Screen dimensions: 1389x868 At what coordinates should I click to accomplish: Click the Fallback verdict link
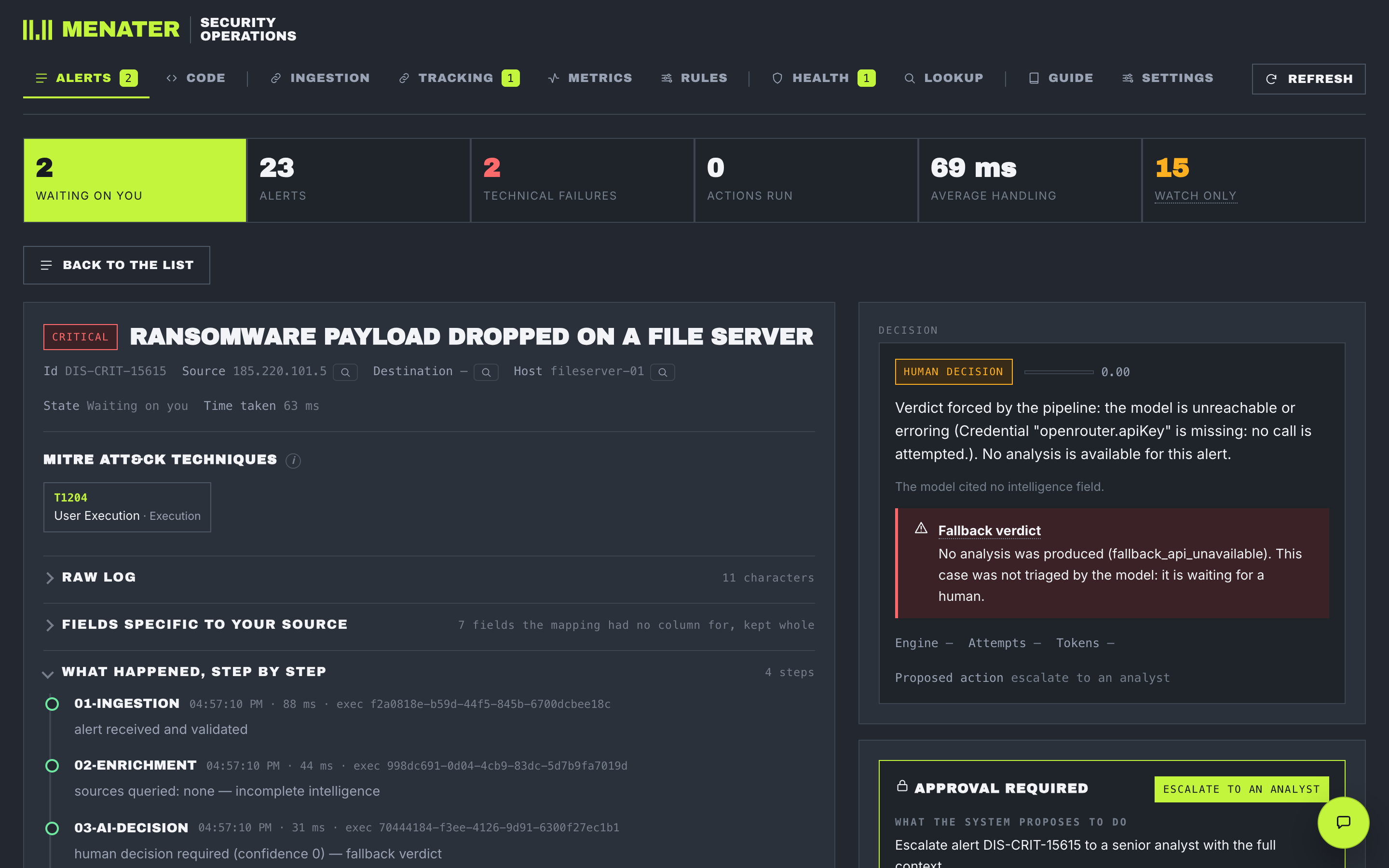point(990,530)
